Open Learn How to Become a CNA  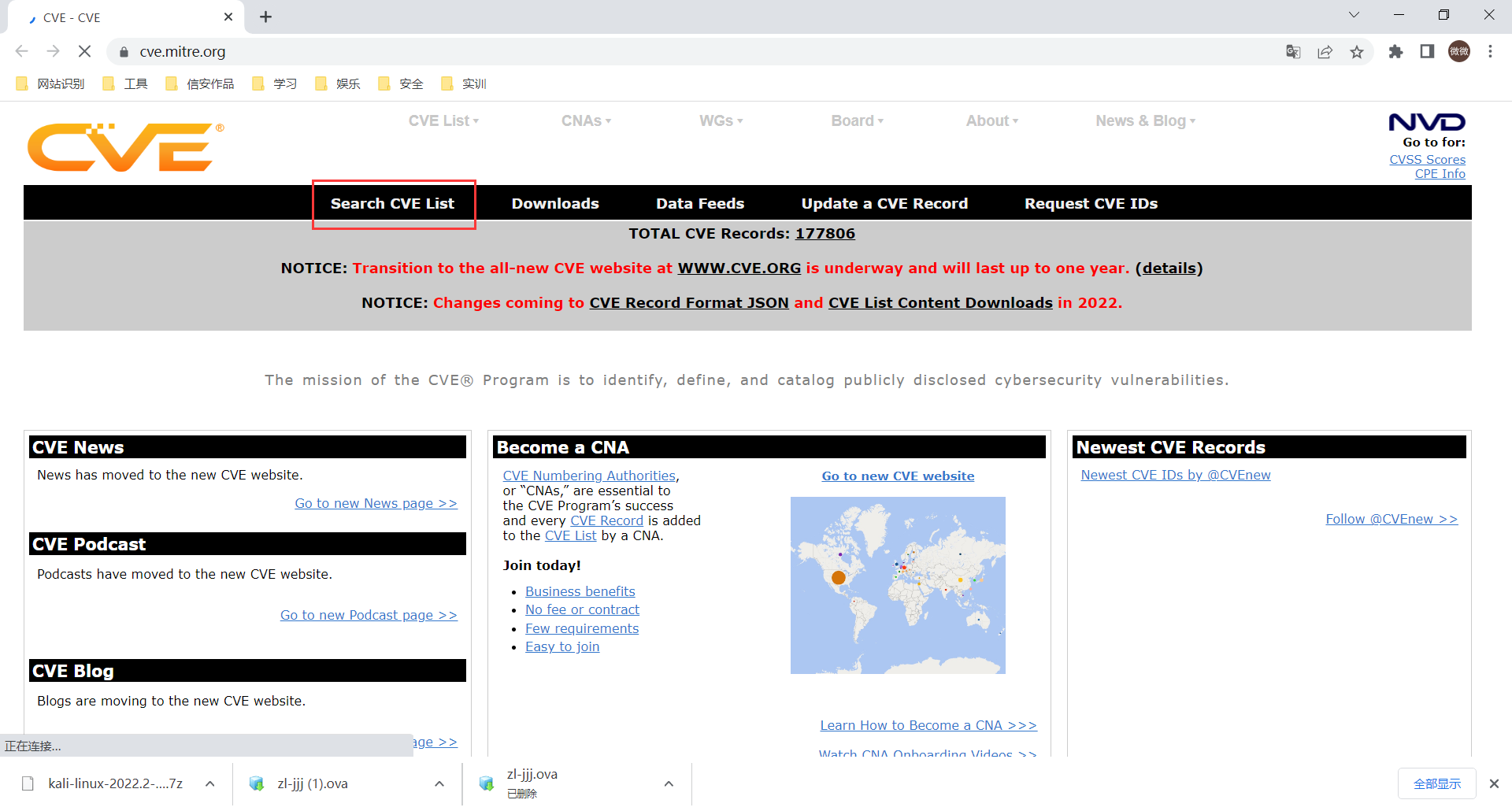point(928,726)
